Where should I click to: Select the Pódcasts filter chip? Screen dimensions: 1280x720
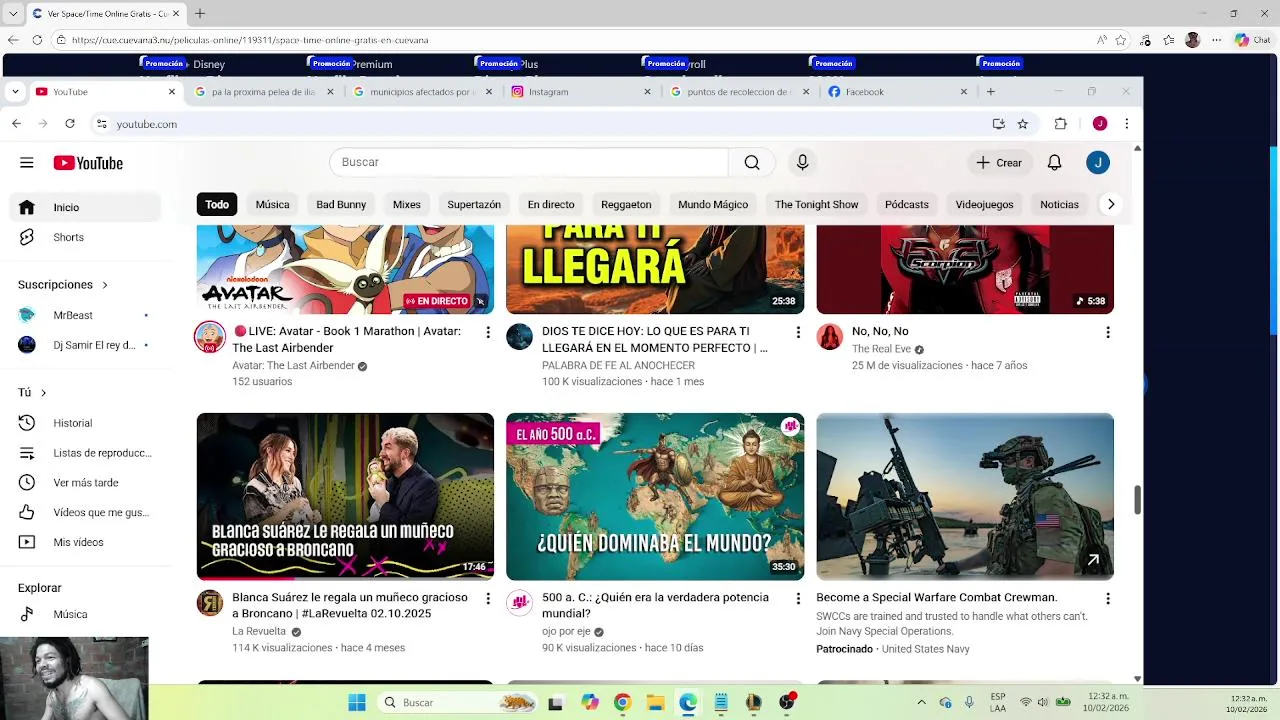[x=907, y=204]
